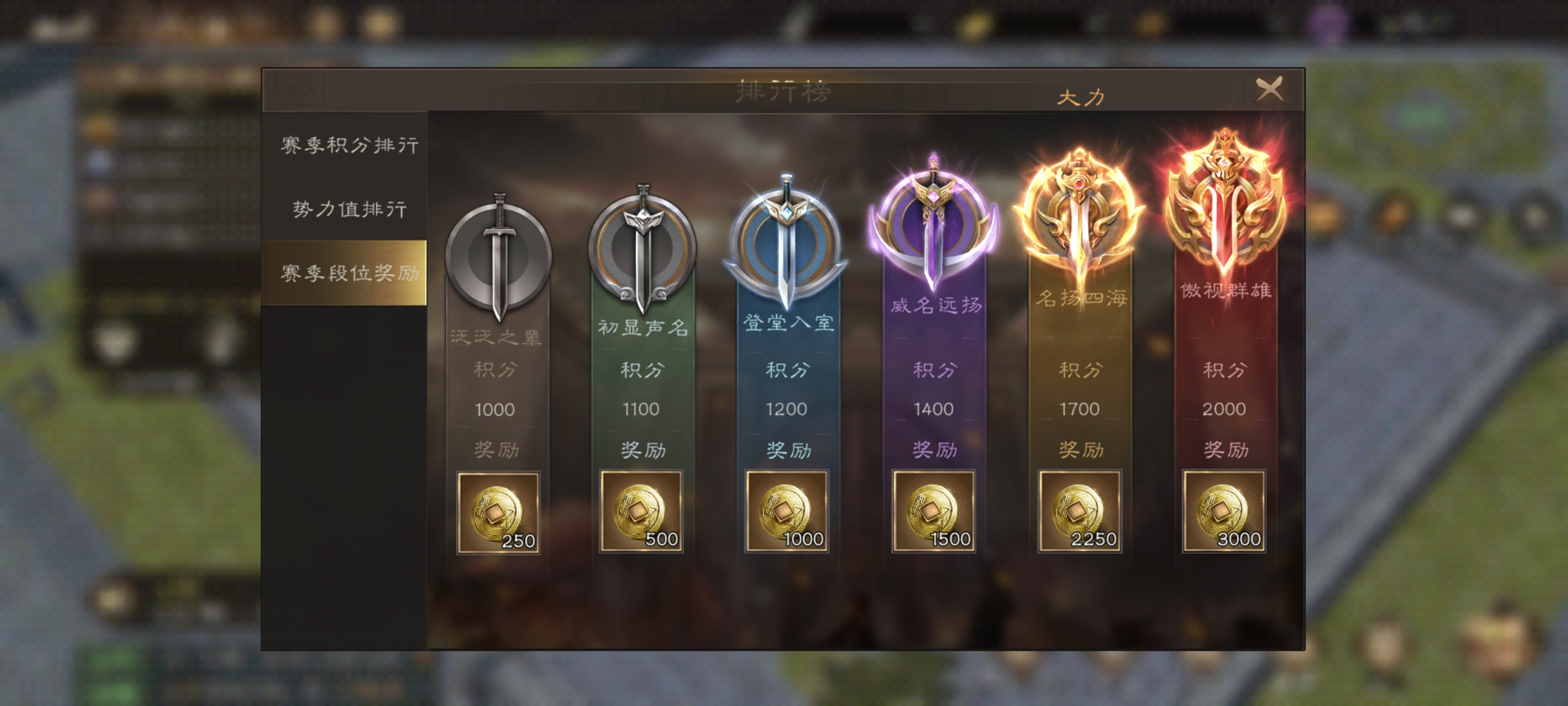Open the 2250 gold coin reward
The image size is (1568, 706).
(1080, 511)
